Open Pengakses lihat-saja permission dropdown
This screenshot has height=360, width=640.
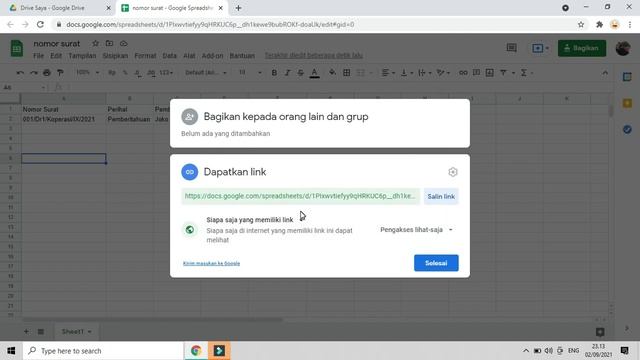pos(416,230)
